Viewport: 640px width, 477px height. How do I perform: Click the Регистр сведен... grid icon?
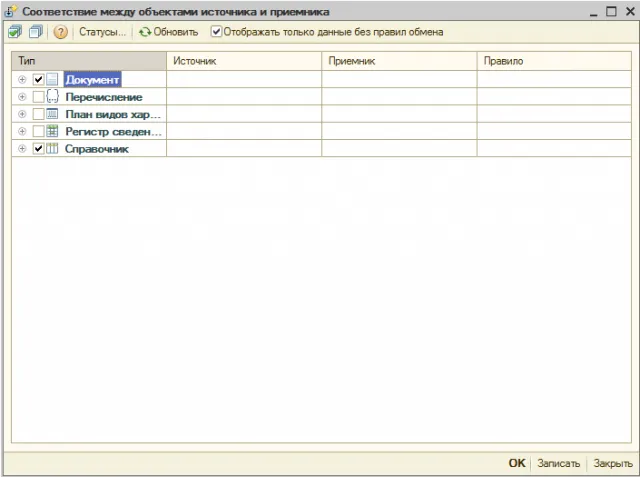pos(52,131)
